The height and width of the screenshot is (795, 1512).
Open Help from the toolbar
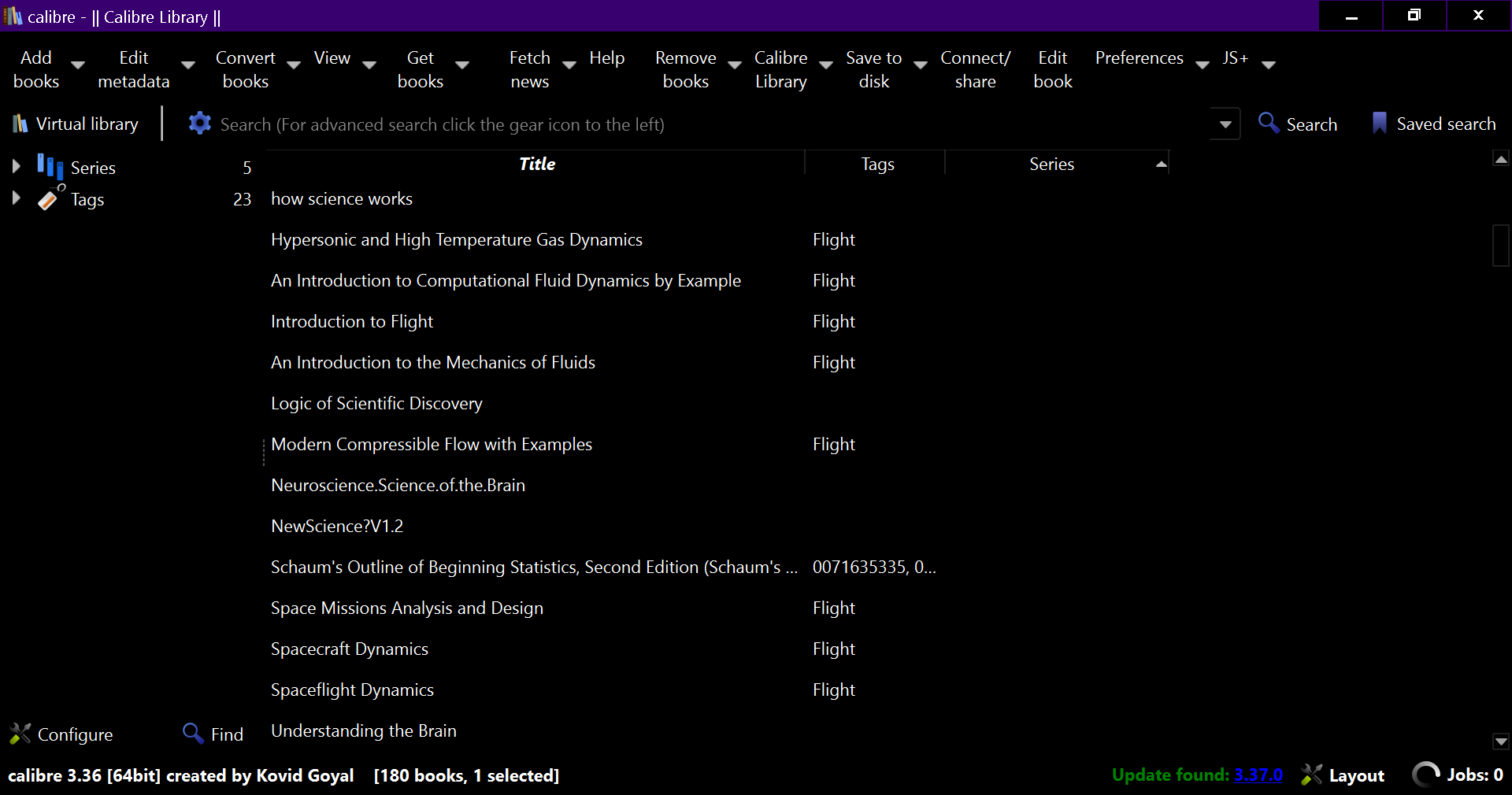point(607,58)
